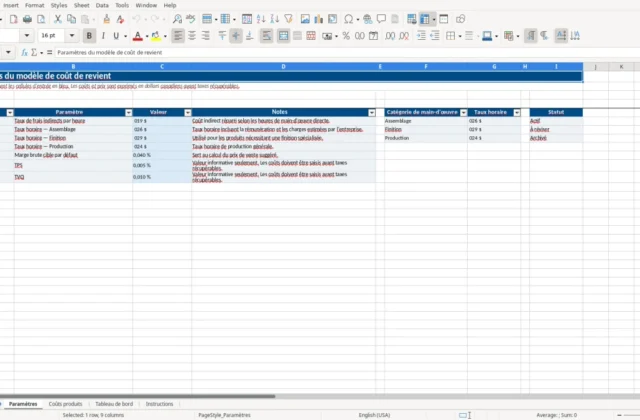Viewport: 640px width, 420px height.
Task: Open the Valeur column filter dropdown
Action: pyautogui.click(x=188, y=113)
